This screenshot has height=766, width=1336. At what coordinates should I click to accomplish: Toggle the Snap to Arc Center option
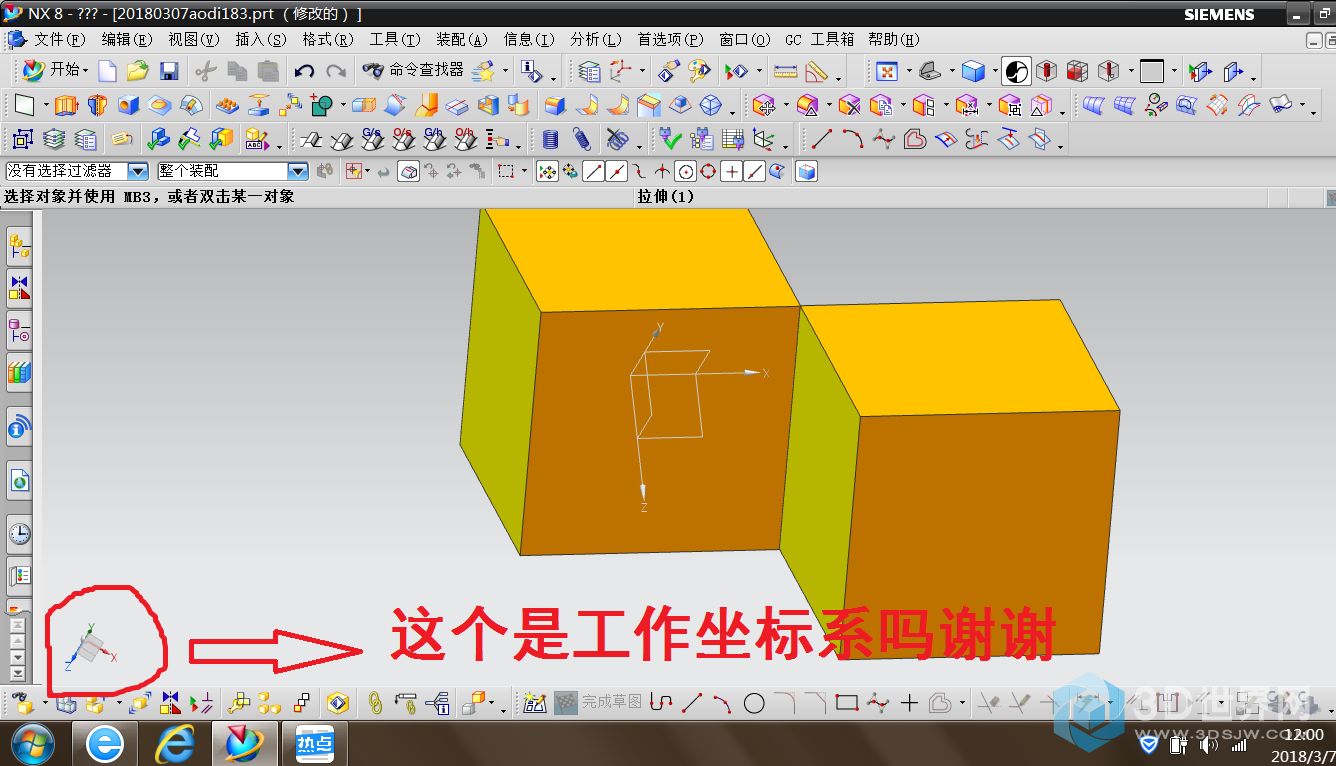pos(685,172)
